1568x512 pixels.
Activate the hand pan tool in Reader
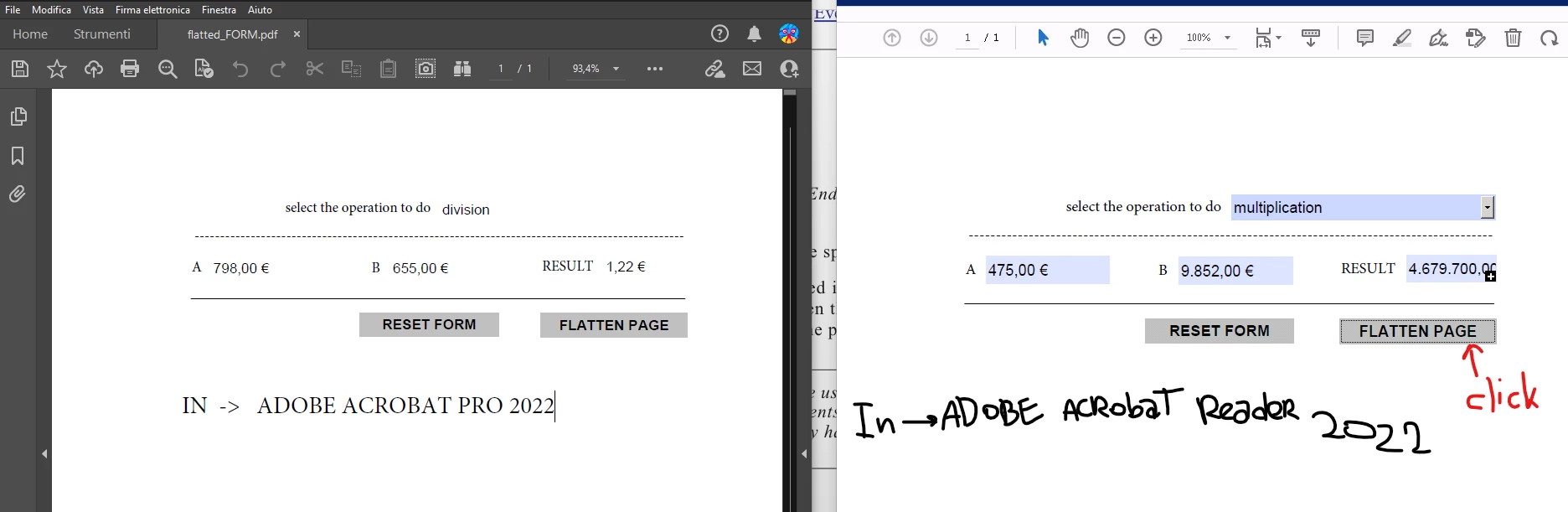[x=1080, y=38]
